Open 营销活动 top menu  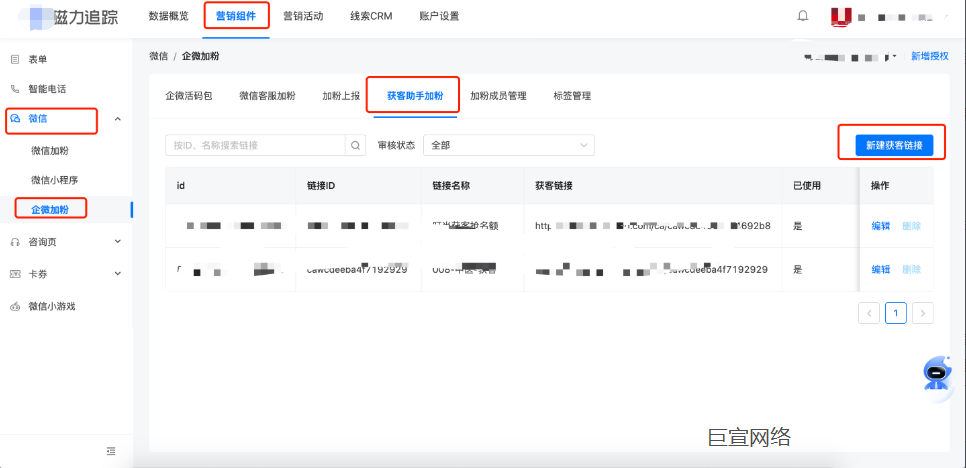(303, 16)
